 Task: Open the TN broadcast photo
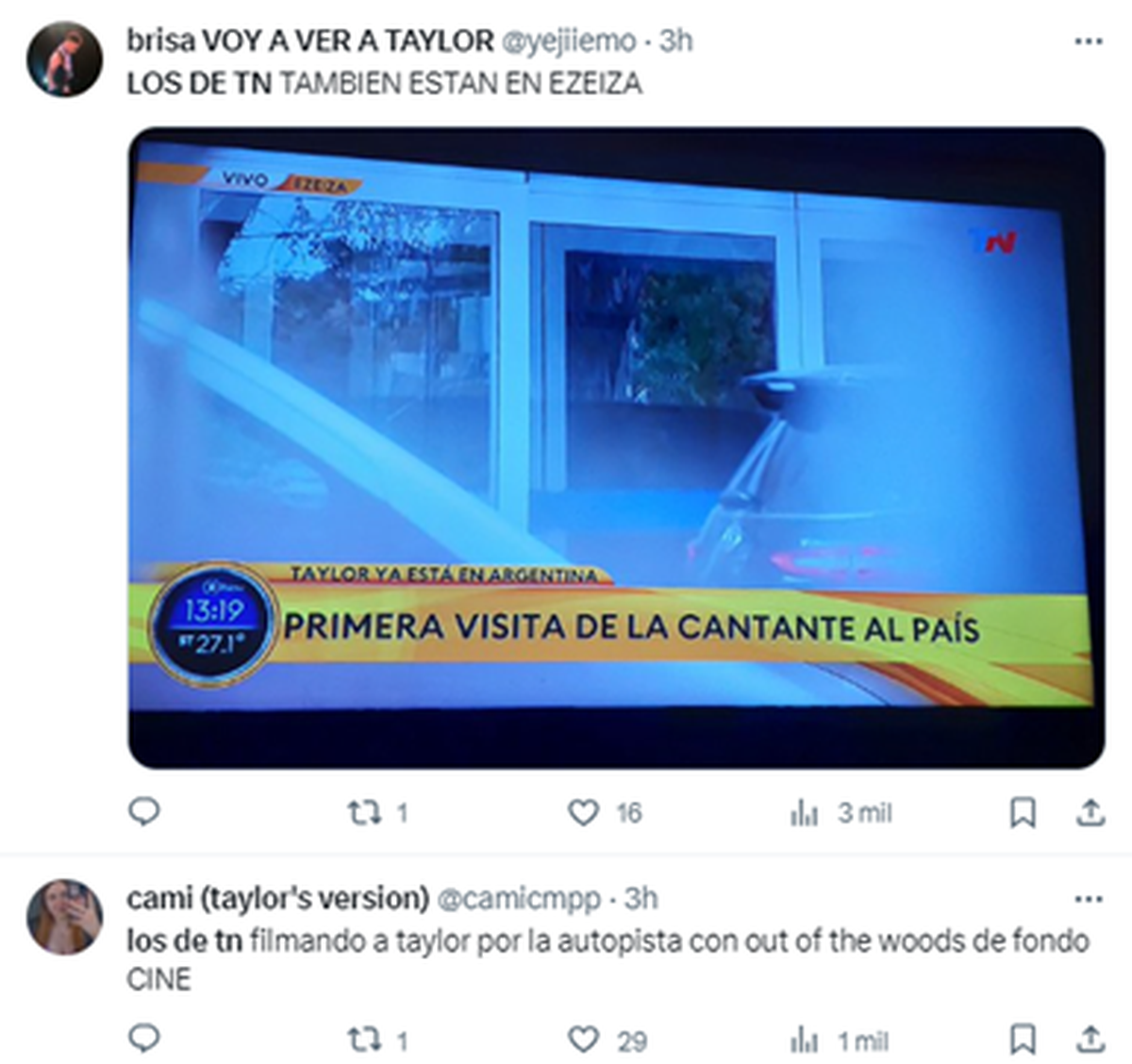pos(616,447)
